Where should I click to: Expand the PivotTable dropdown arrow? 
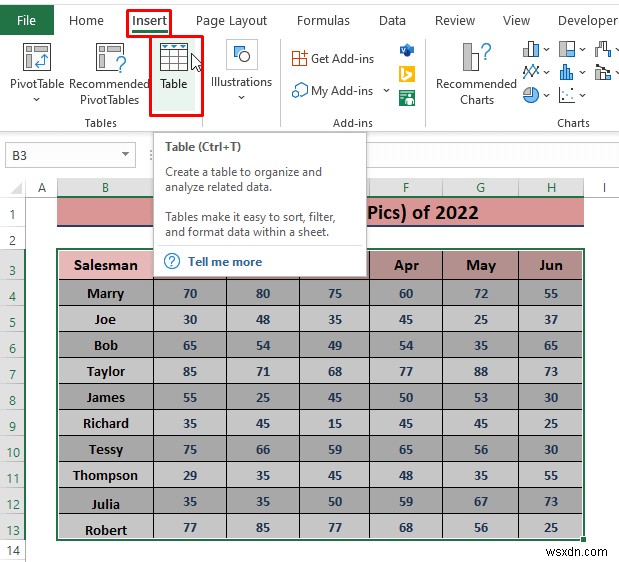click(x=36, y=99)
